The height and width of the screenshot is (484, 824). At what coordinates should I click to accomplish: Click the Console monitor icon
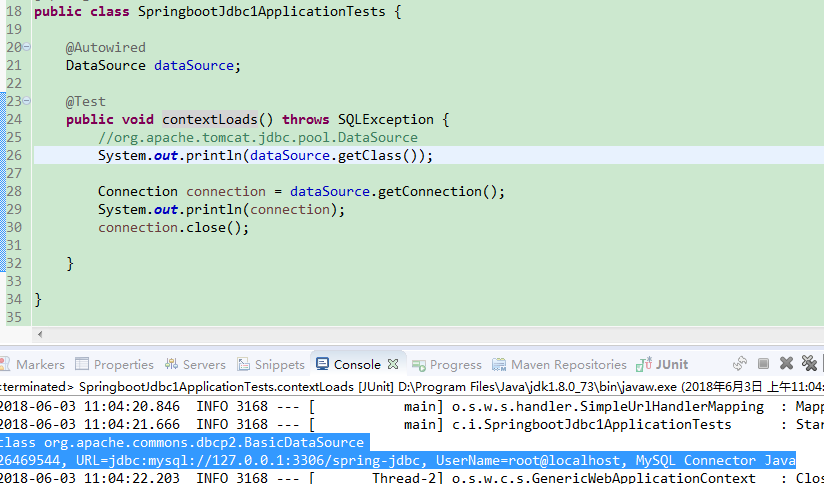pos(322,364)
